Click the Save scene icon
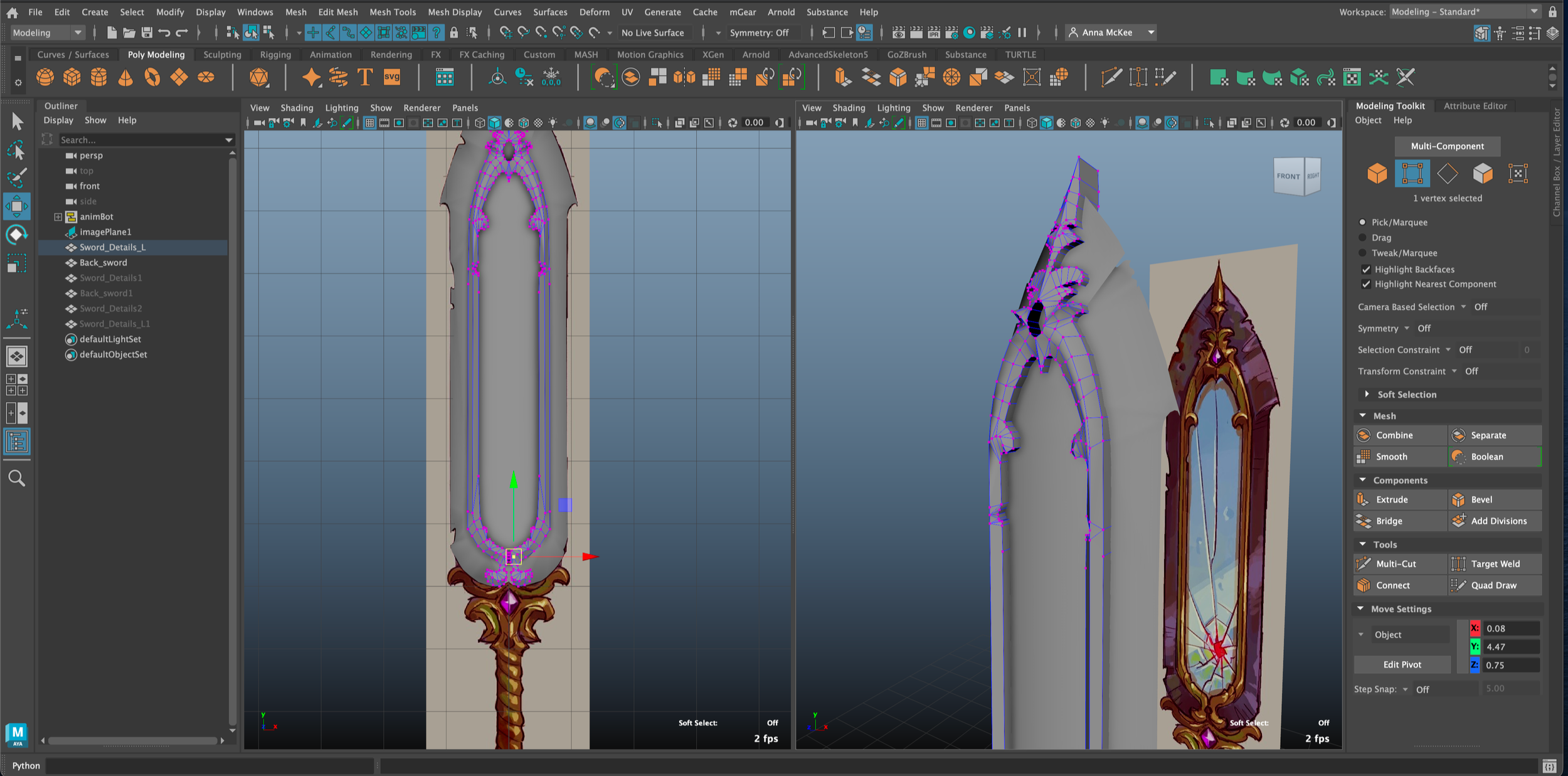Viewport: 1568px width, 776px height. click(147, 33)
